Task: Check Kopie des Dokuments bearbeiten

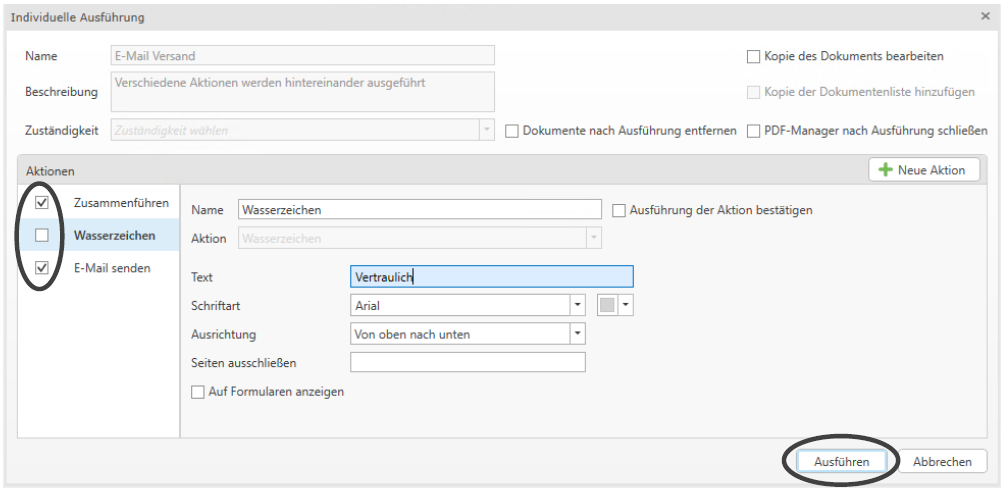Action: (754, 57)
